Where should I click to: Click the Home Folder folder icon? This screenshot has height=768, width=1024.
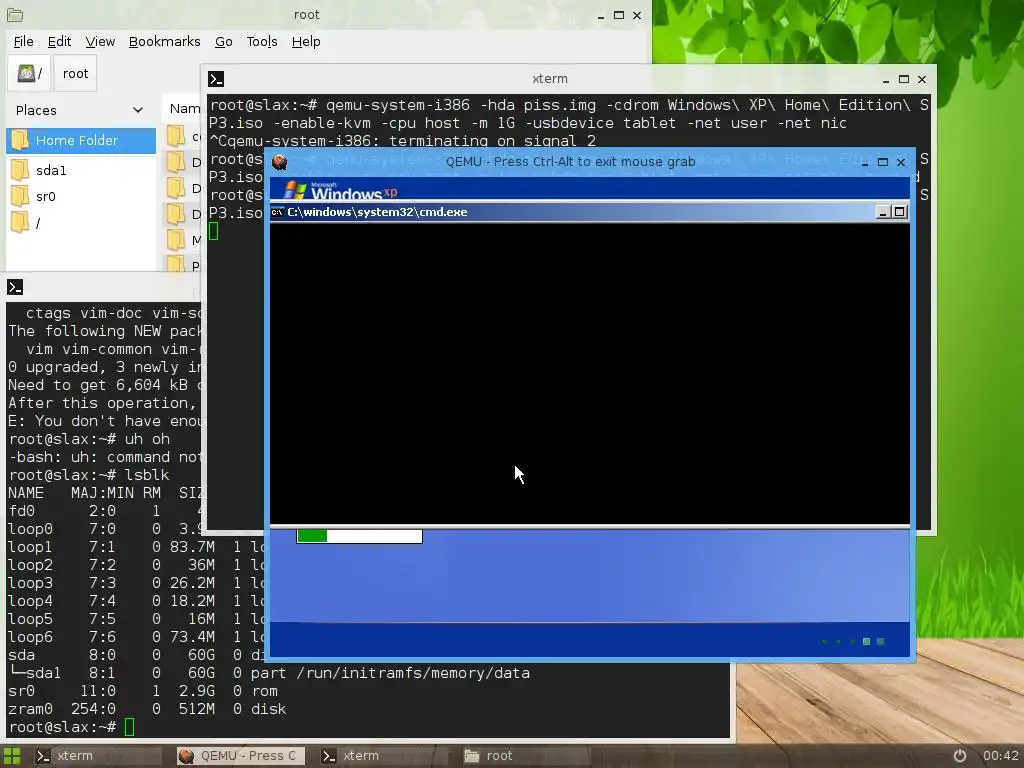point(20,140)
